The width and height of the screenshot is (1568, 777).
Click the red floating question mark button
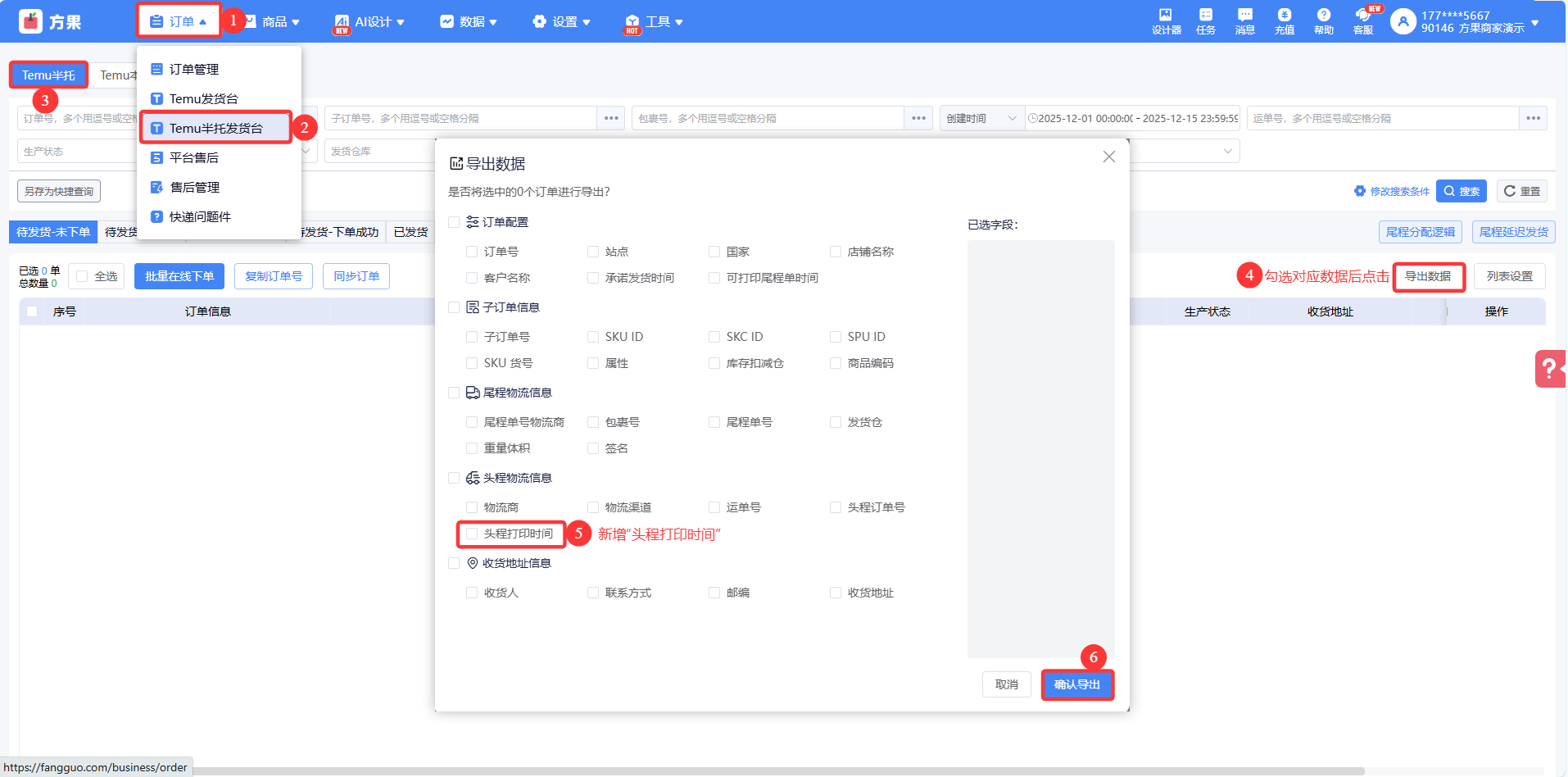coord(1549,369)
